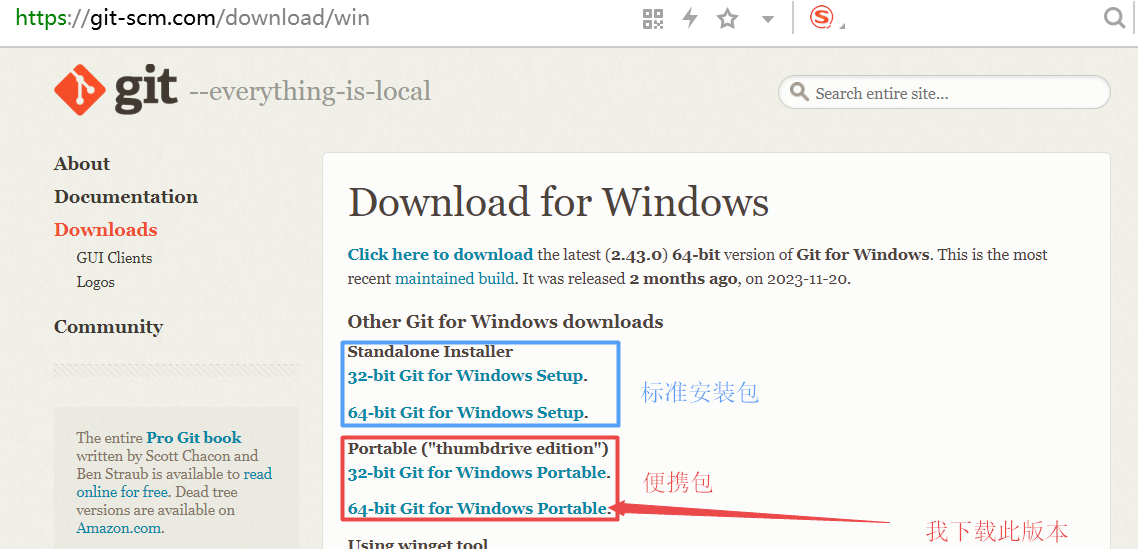This screenshot has height=549, width=1138.
Task: Open the About section
Action: tap(82, 163)
